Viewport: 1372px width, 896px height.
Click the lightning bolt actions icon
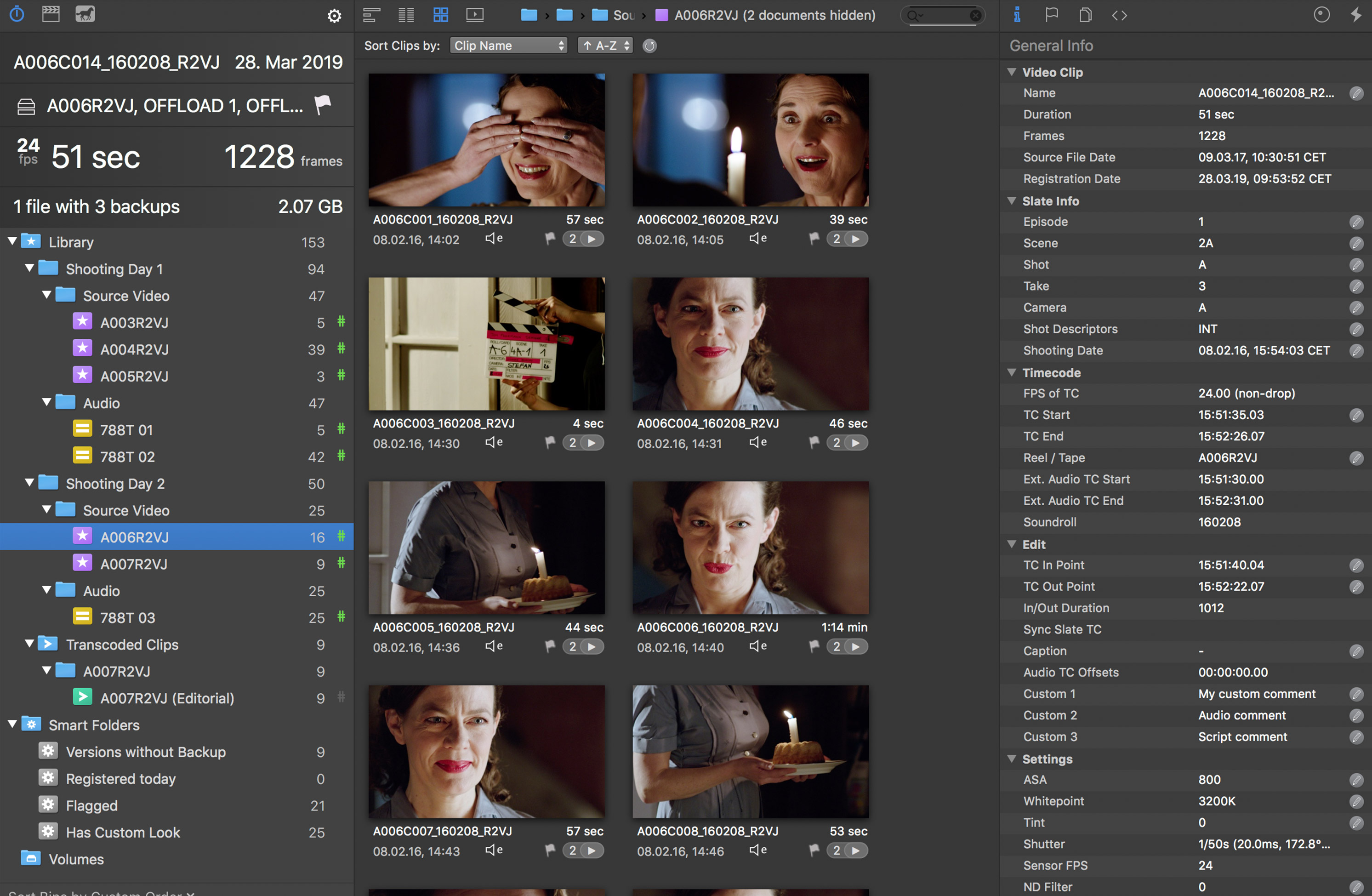1356,14
